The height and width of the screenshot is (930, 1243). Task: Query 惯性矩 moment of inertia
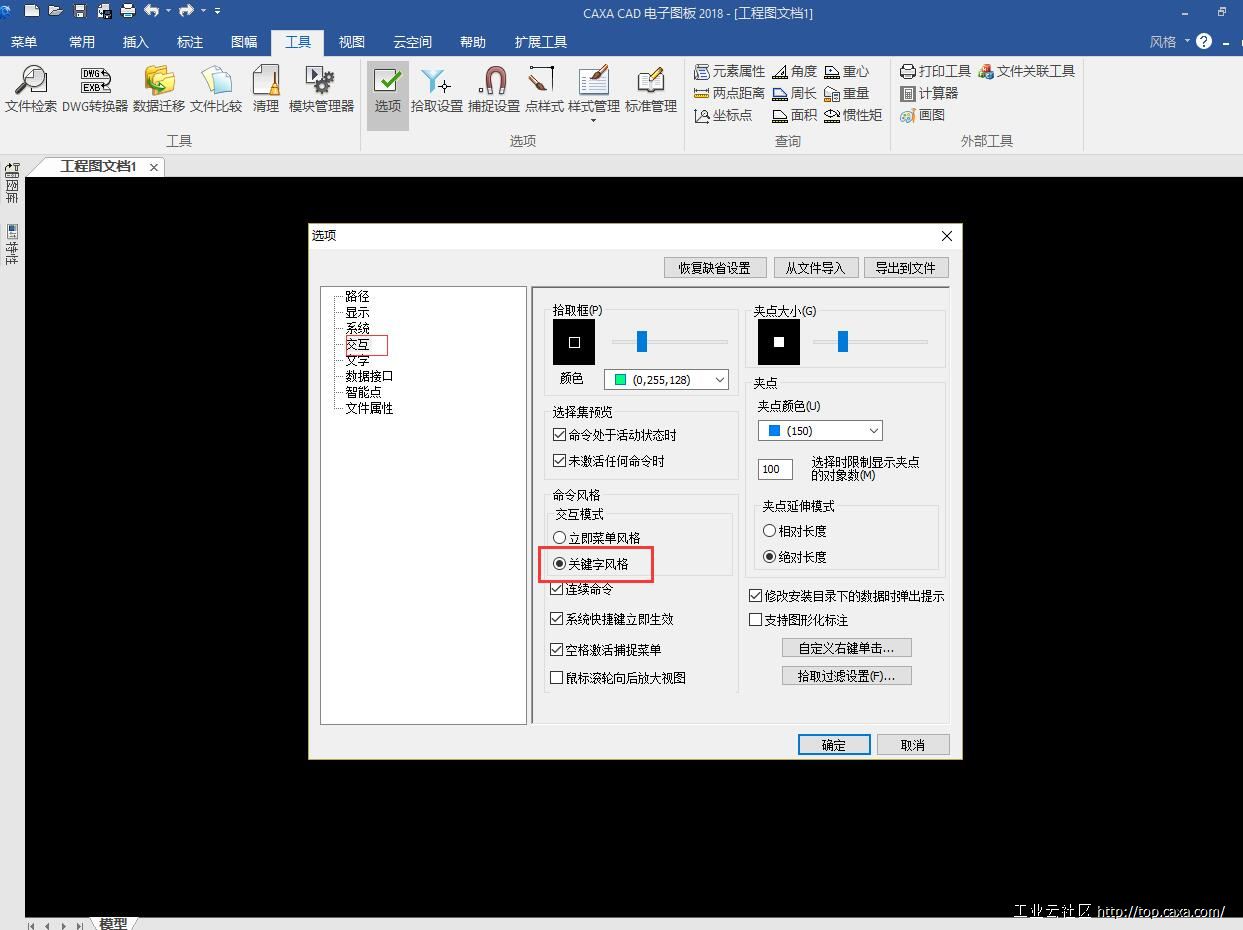click(x=853, y=115)
